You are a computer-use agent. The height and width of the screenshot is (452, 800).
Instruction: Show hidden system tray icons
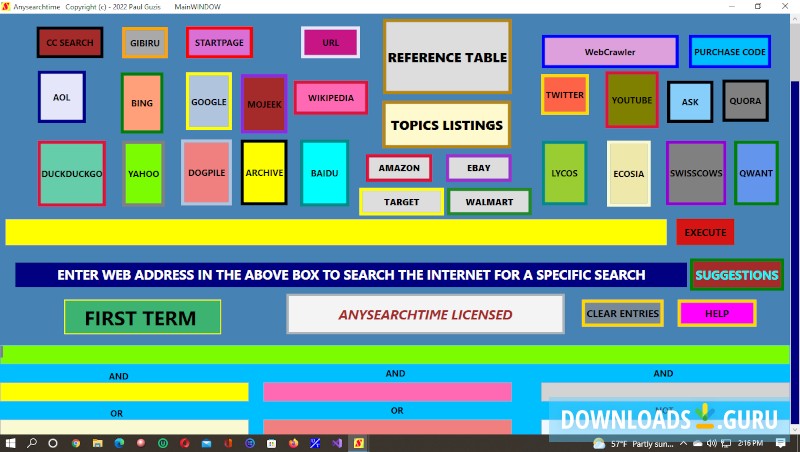tap(683, 443)
